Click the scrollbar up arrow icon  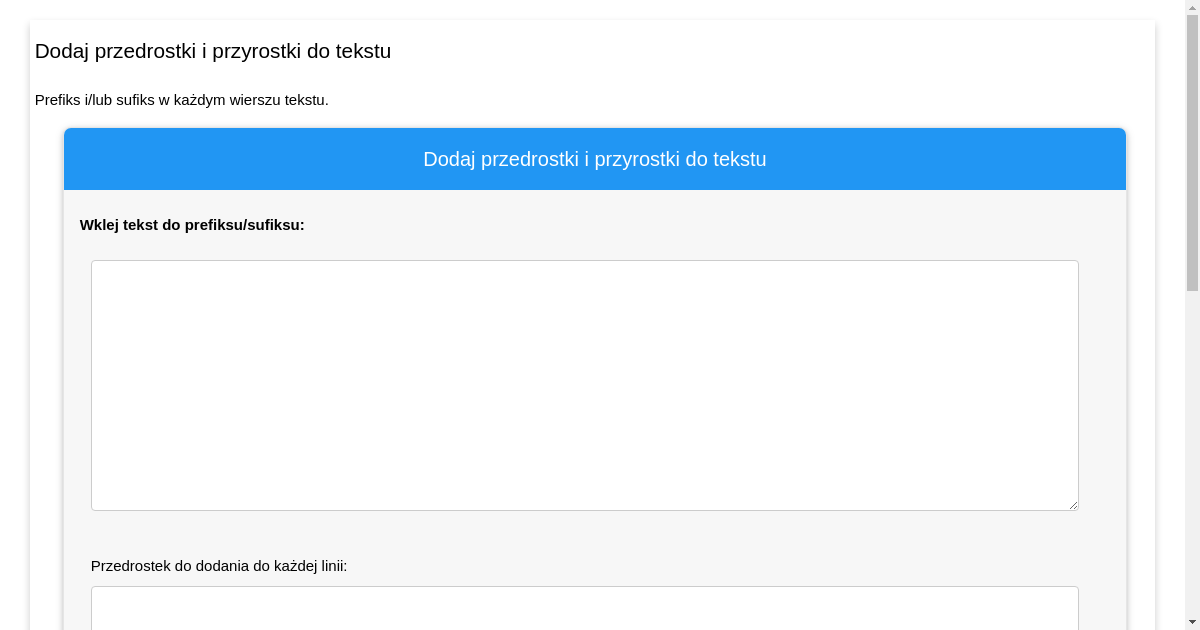coord(1191,7)
